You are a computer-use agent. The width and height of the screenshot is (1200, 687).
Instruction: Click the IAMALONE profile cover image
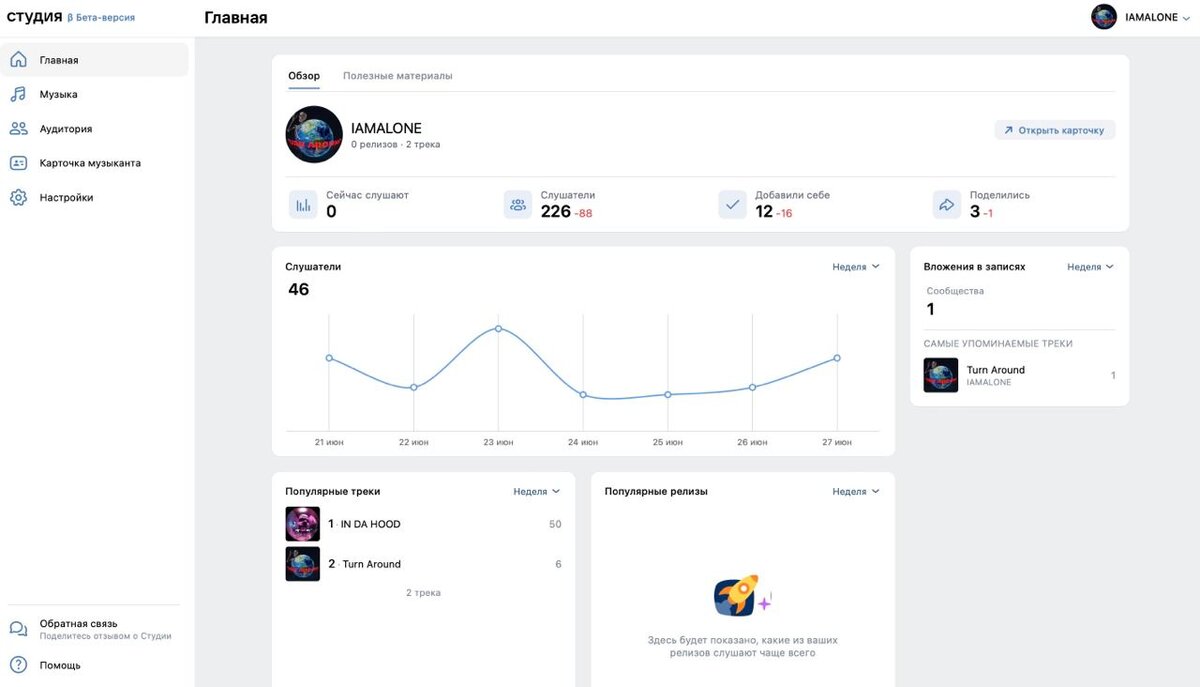coord(314,135)
